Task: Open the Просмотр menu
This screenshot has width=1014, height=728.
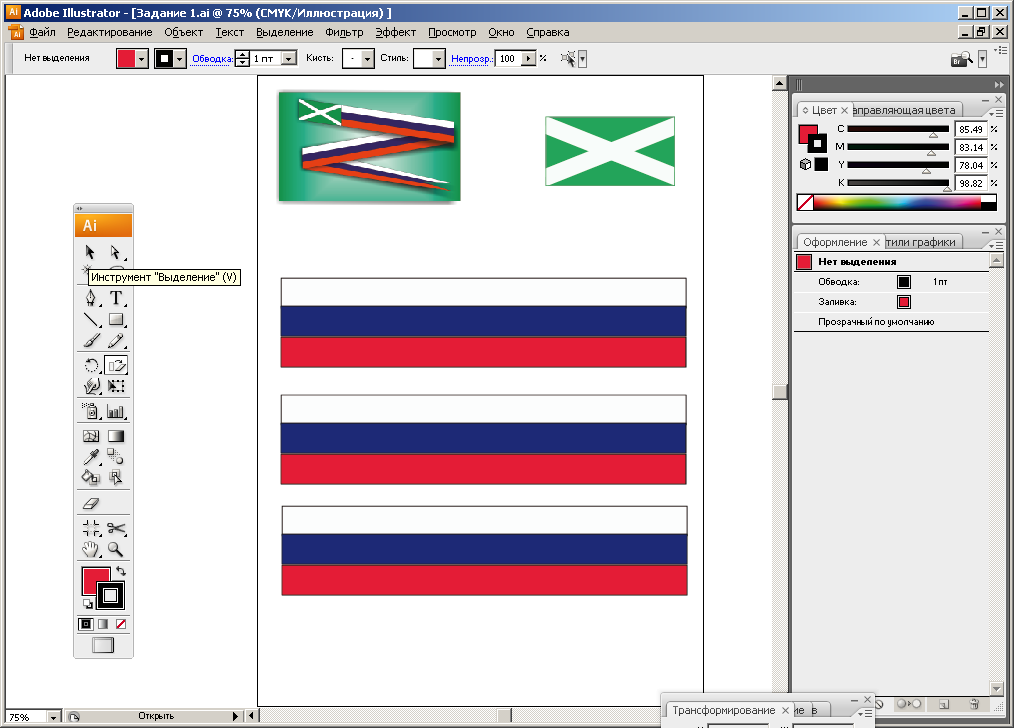Action: pos(452,32)
